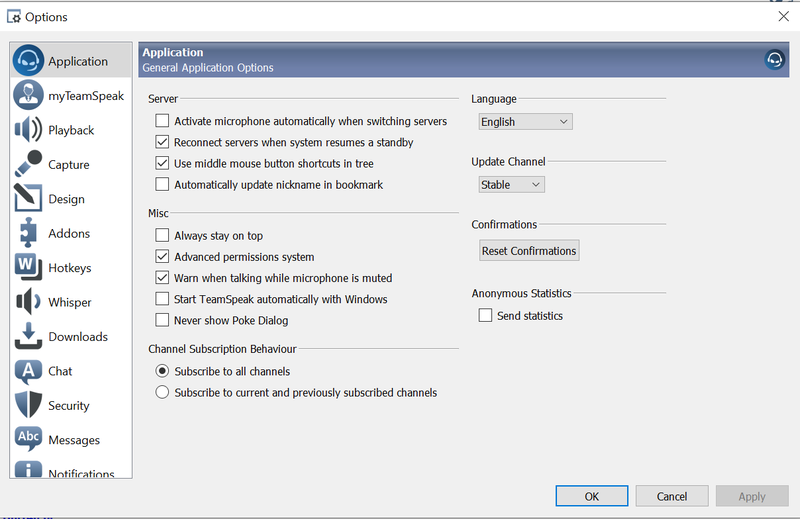Open myTeamSpeak avatar icon
This screenshot has width=800, height=519.
pos(29,95)
